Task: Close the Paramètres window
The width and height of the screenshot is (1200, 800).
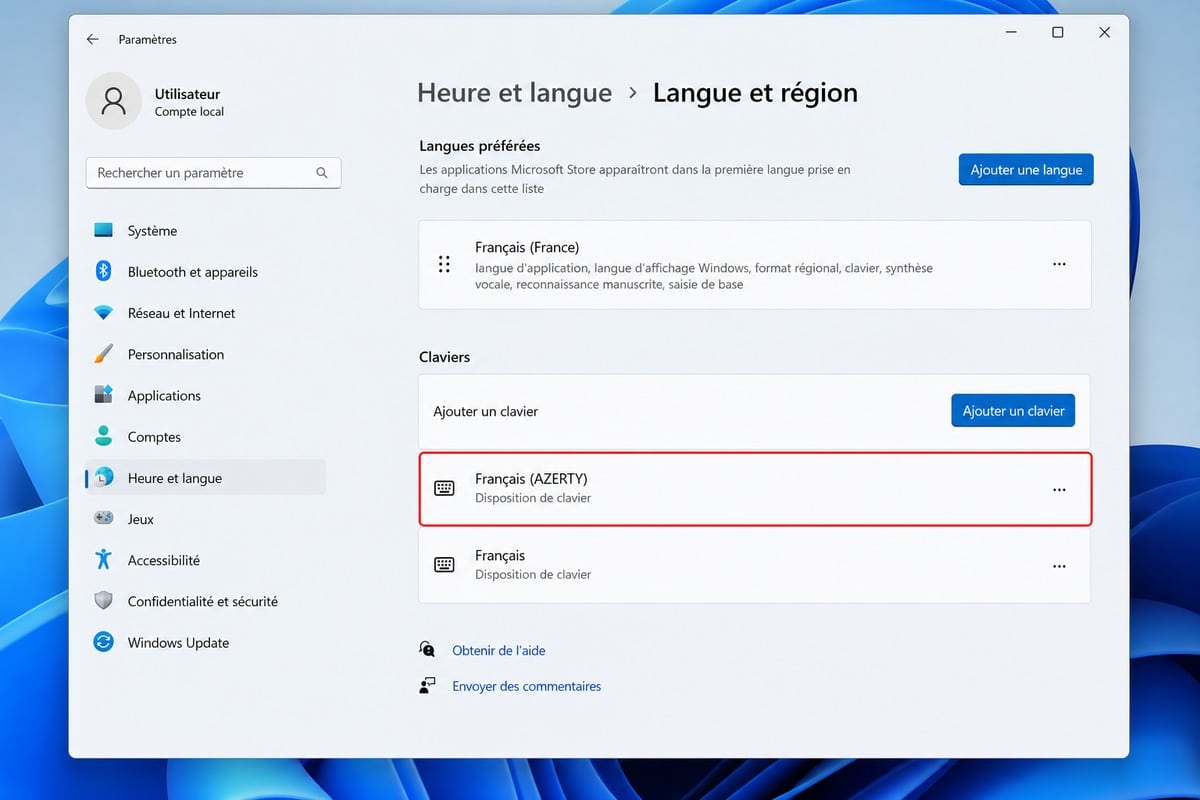Action: tap(1104, 32)
